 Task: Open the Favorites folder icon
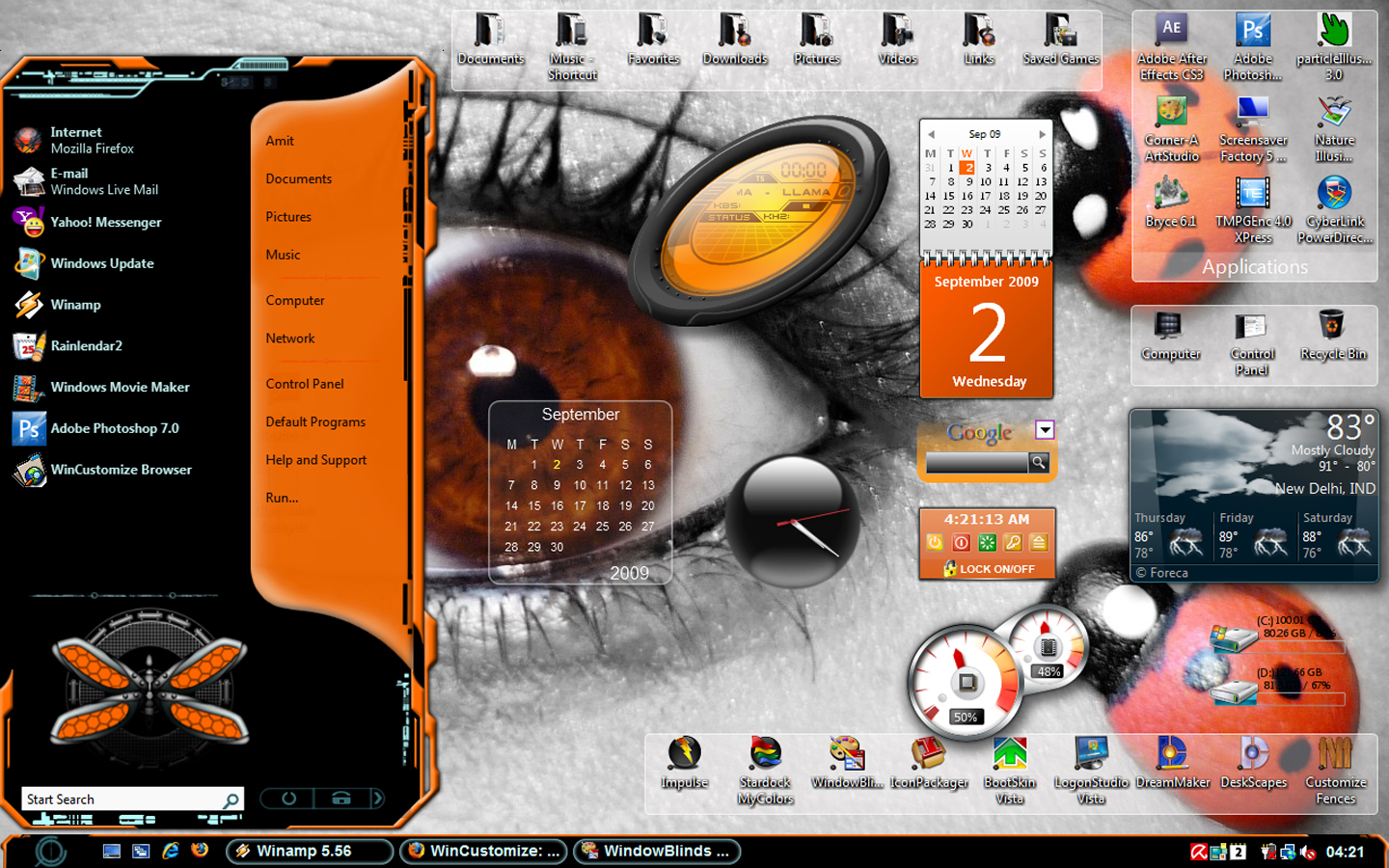coord(654,39)
